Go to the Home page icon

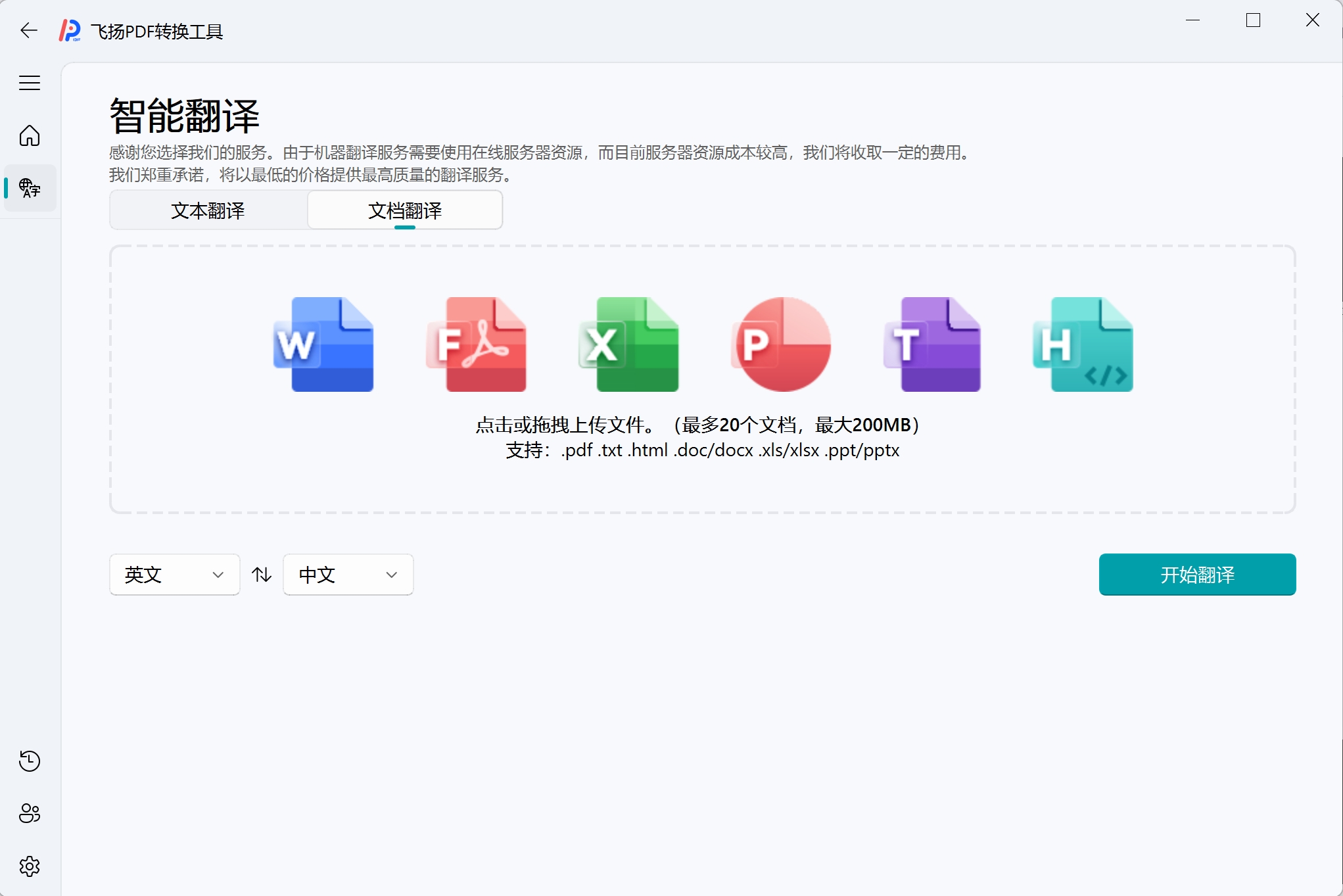pos(30,135)
